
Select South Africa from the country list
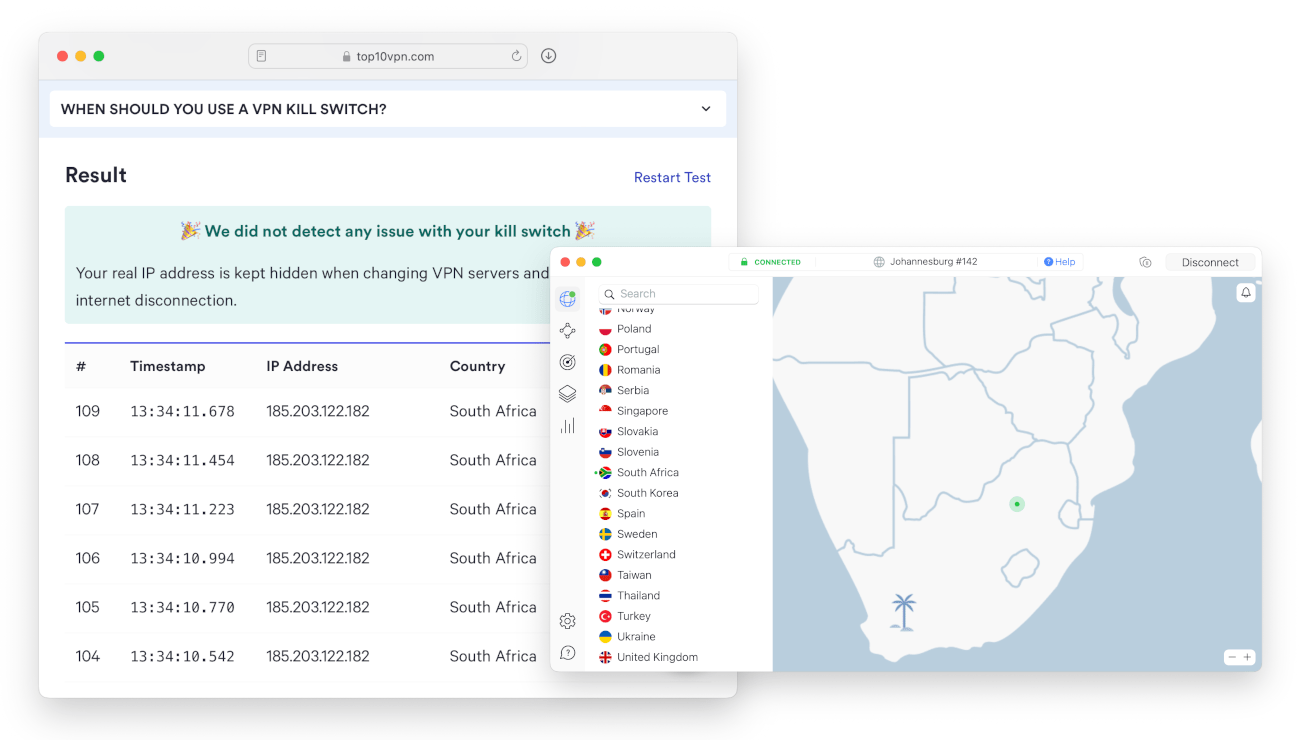point(648,471)
